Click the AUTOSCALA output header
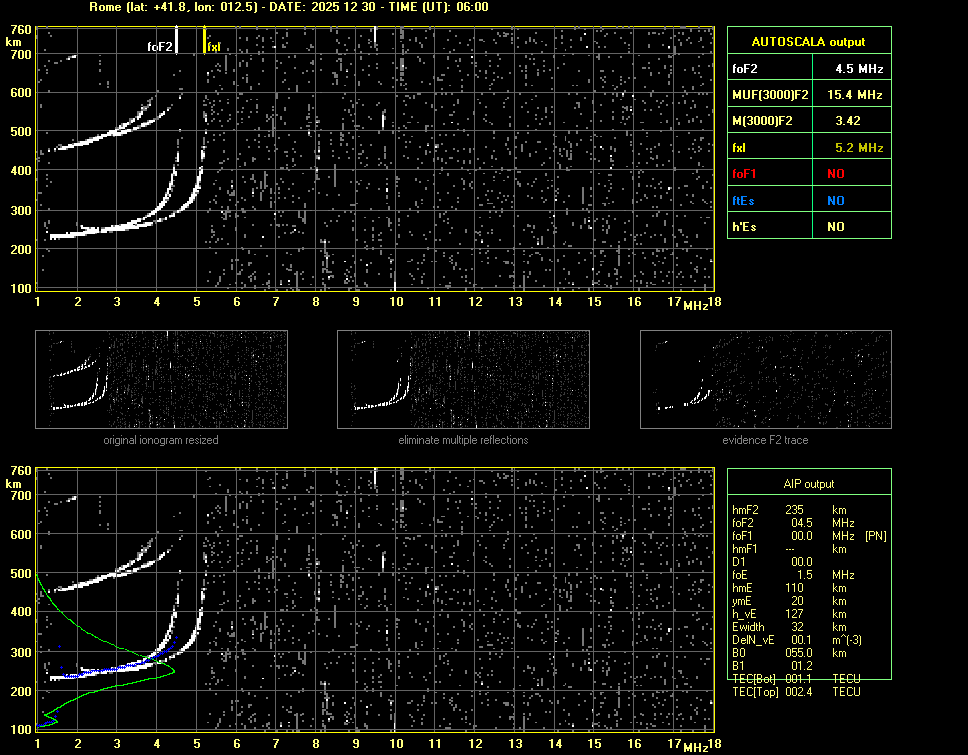Viewport: 968px width, 755px height. (x=808, y=42)
